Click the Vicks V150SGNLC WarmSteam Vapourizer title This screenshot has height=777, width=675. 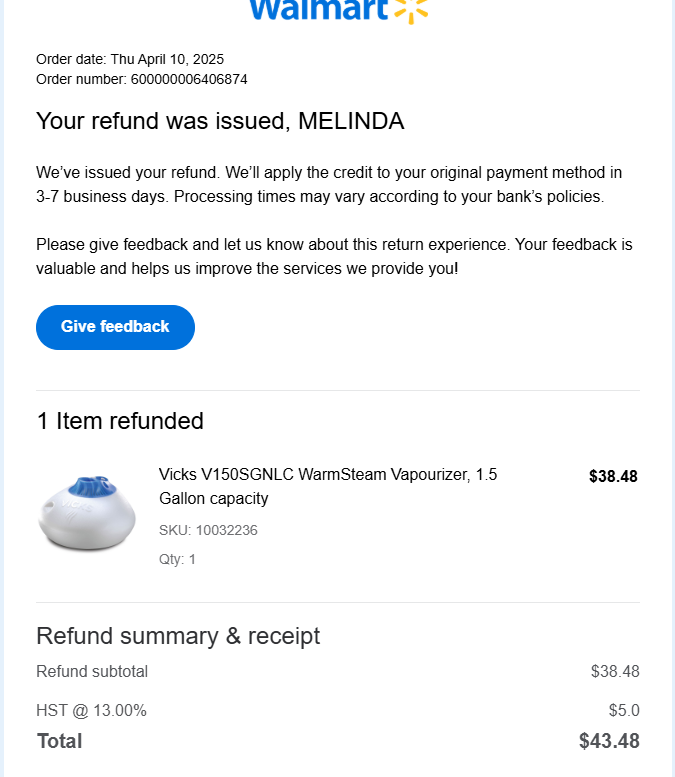coord(327,486)
